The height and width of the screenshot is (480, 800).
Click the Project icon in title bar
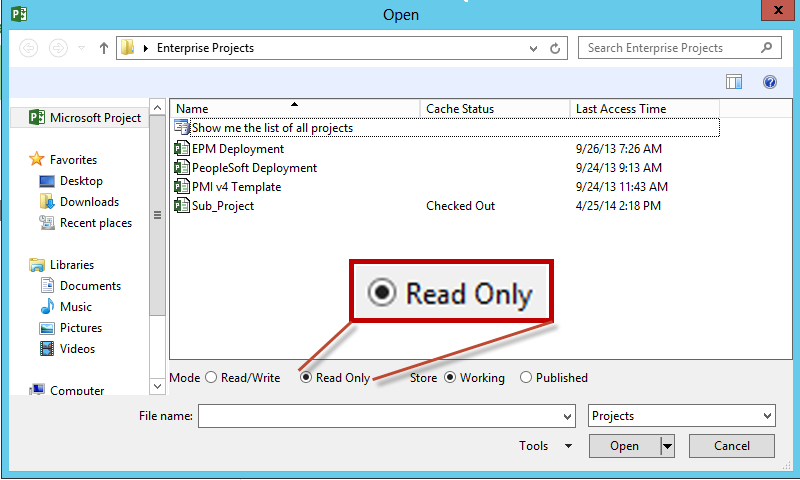19,13
